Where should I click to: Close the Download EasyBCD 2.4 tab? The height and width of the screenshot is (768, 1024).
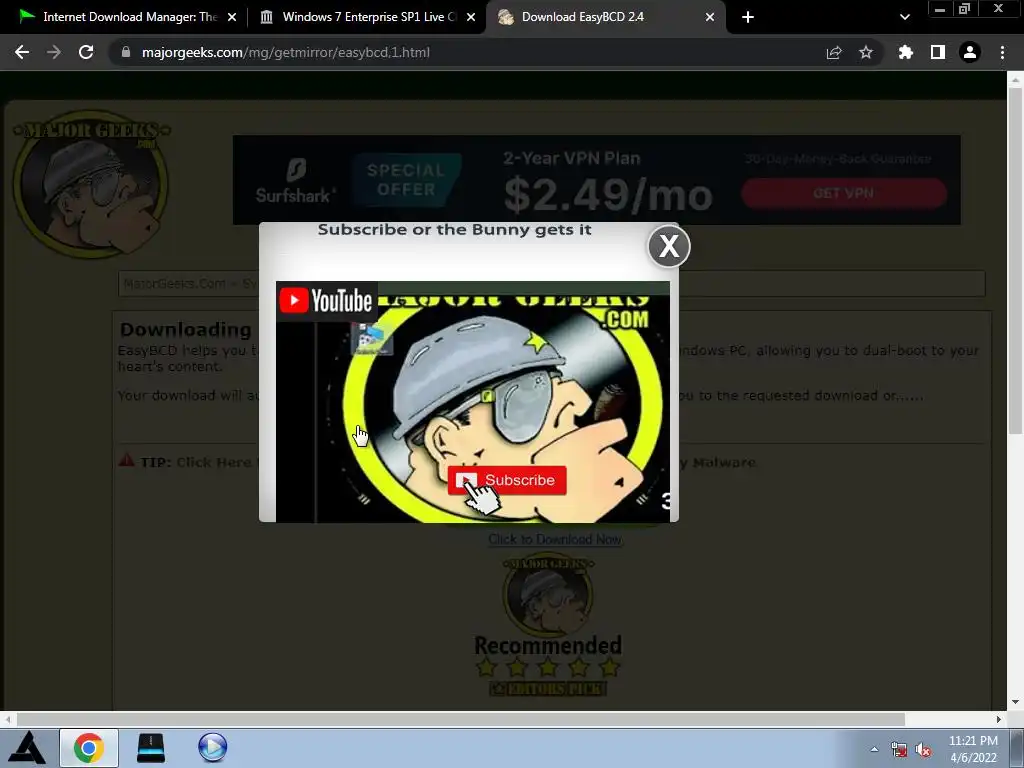(x=710, y=17)
